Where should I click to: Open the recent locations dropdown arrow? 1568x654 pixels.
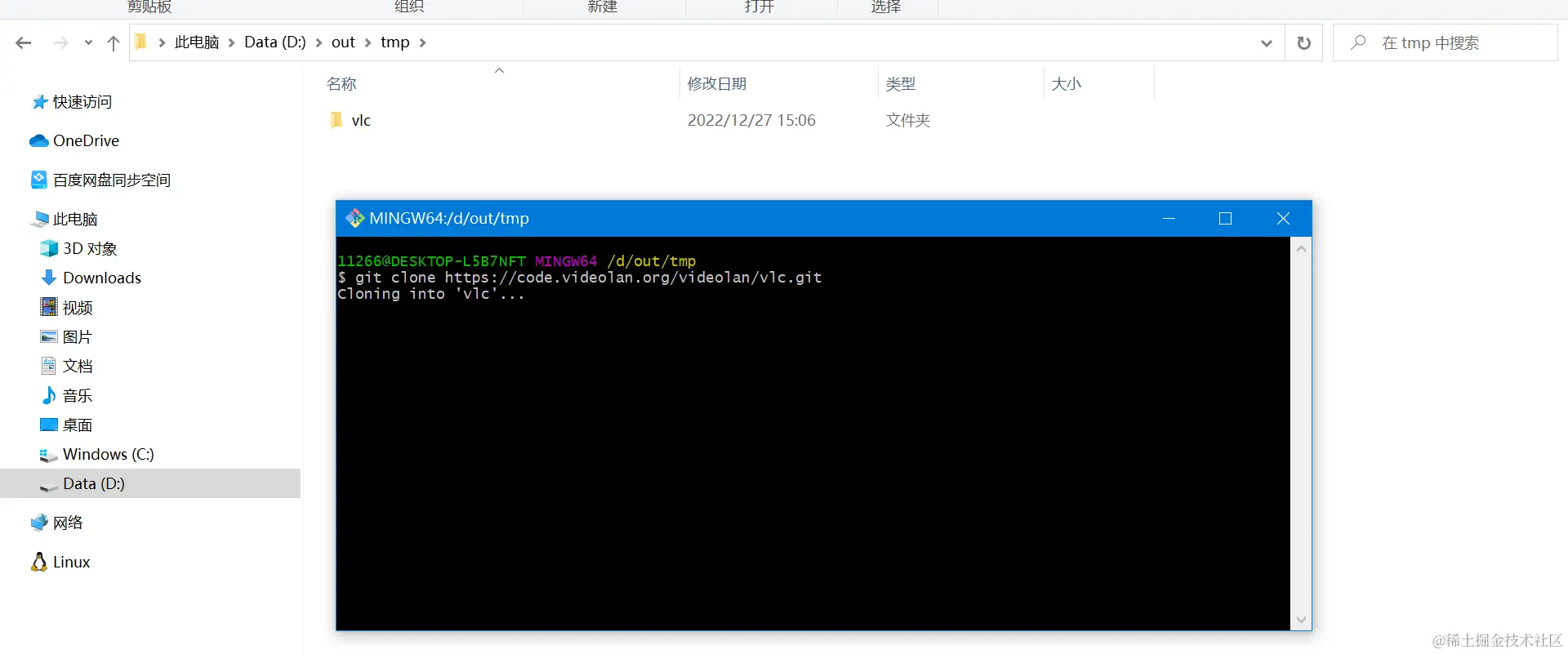pos(88,43)
